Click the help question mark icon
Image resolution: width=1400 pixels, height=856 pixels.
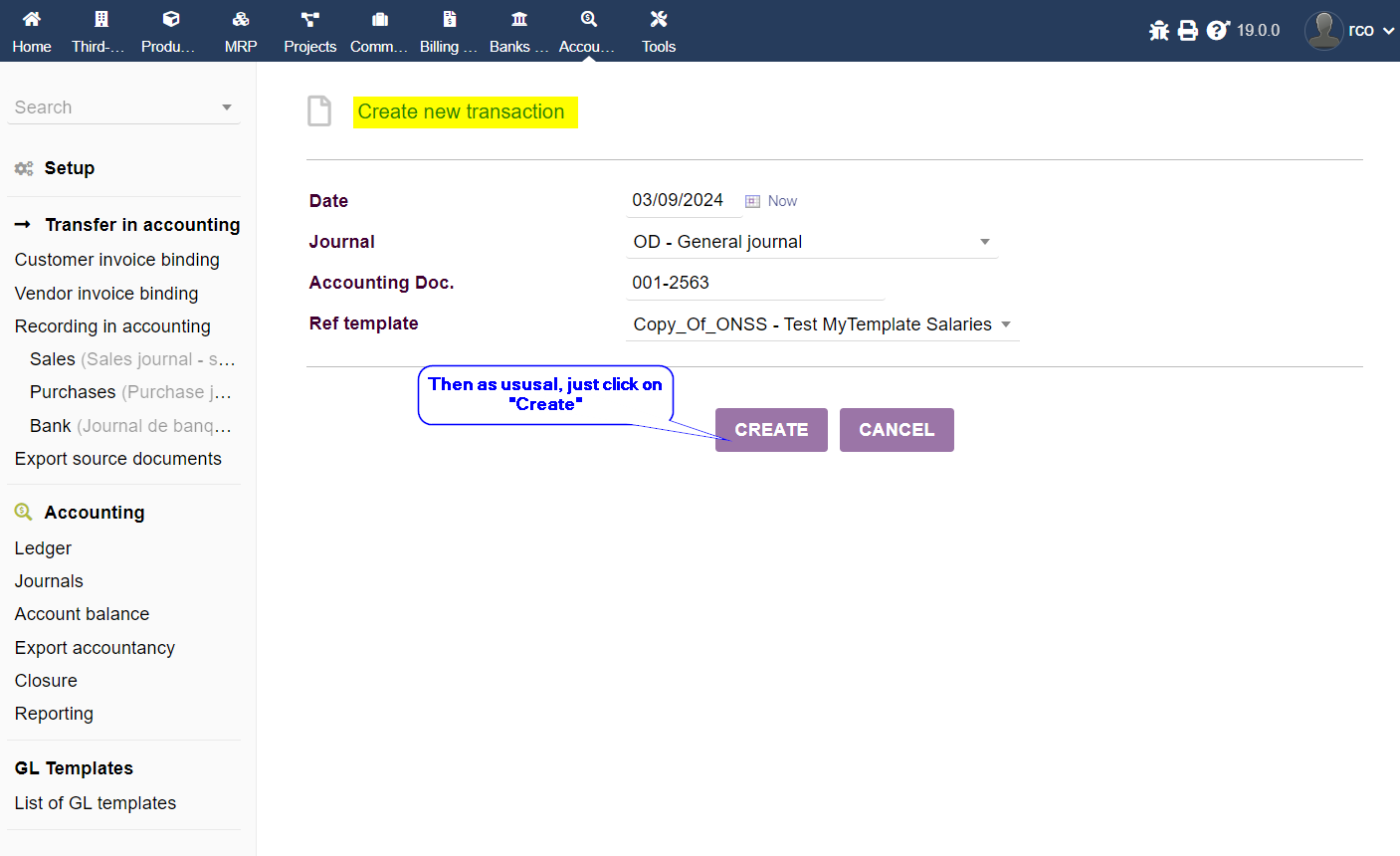tap(1217, 31)
